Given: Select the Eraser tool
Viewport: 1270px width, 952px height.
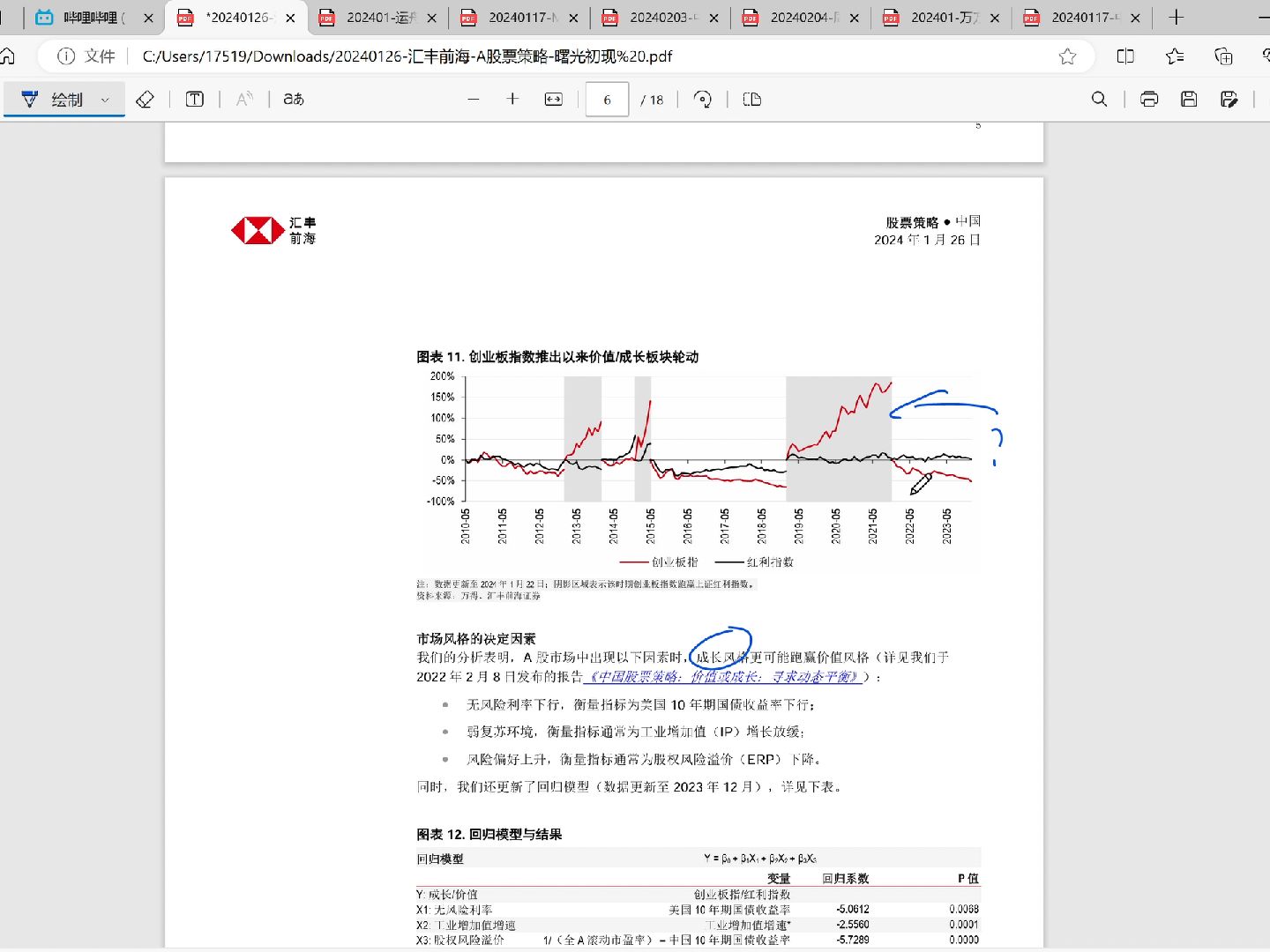Looking at the screenshot, I should pyautogui.click(x=146, y=100).
